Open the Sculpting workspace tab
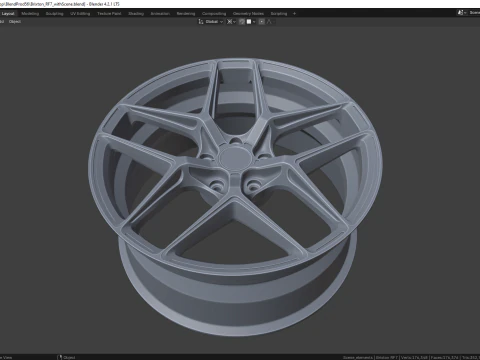Viewport: 480px width, 360px height. (54, 14)
